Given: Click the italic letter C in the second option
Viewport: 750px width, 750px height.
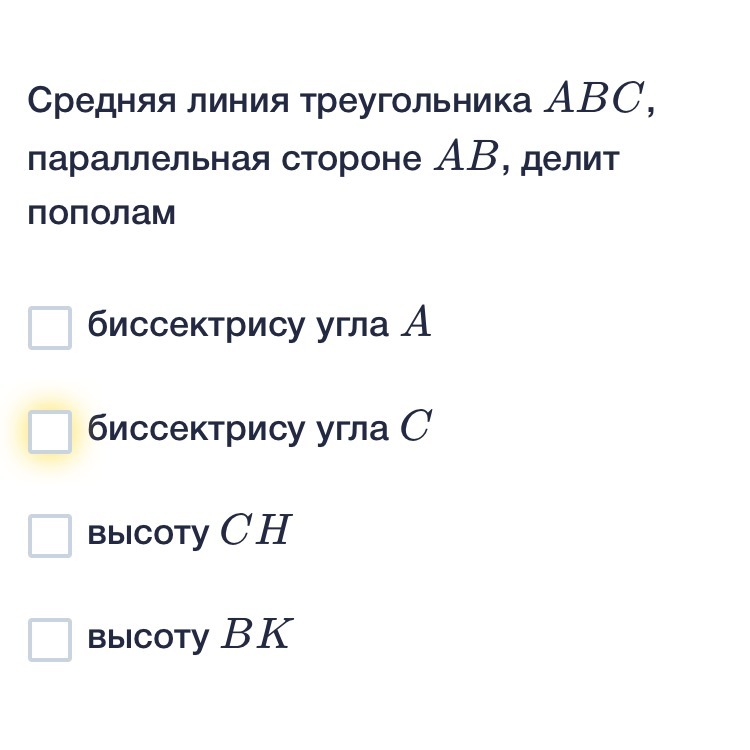Looking at the screenshot, I should (x=416, y=426).
